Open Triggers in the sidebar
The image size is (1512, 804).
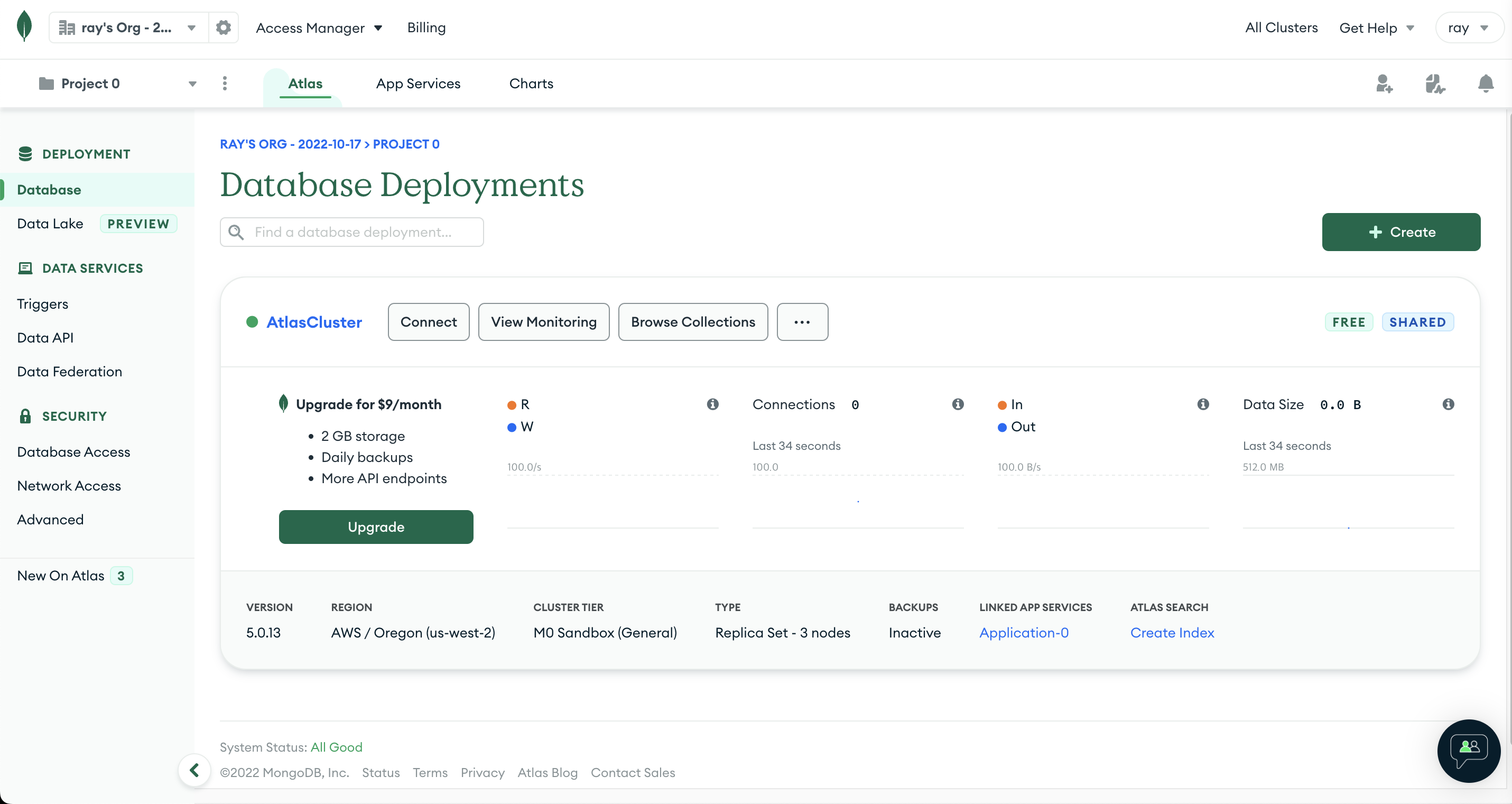pyautogui.click(x=43, y=304)
